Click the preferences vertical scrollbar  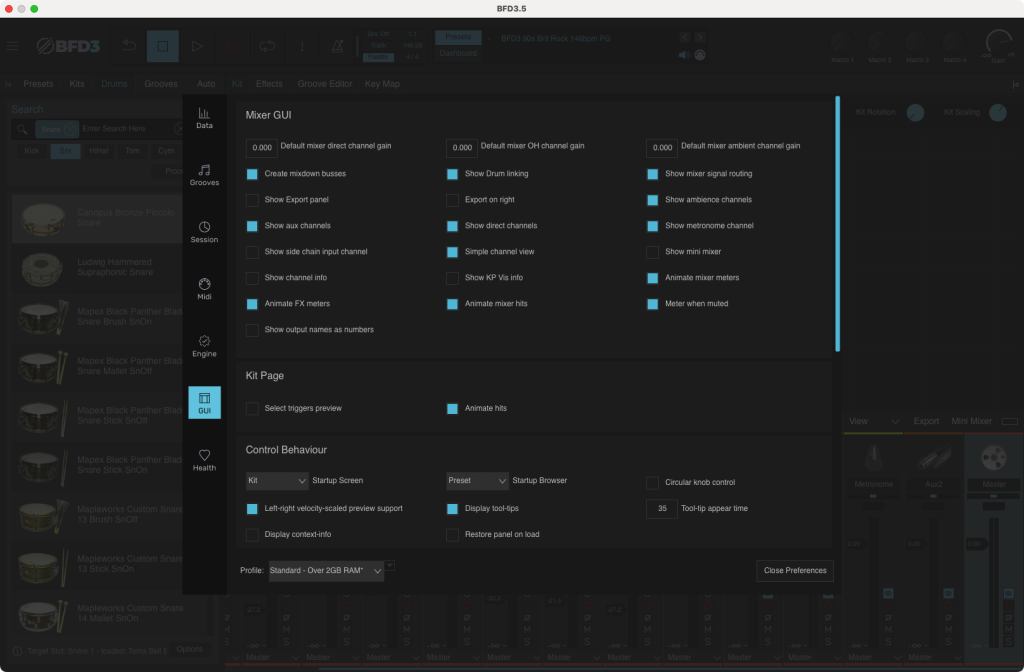coord(837,224)
